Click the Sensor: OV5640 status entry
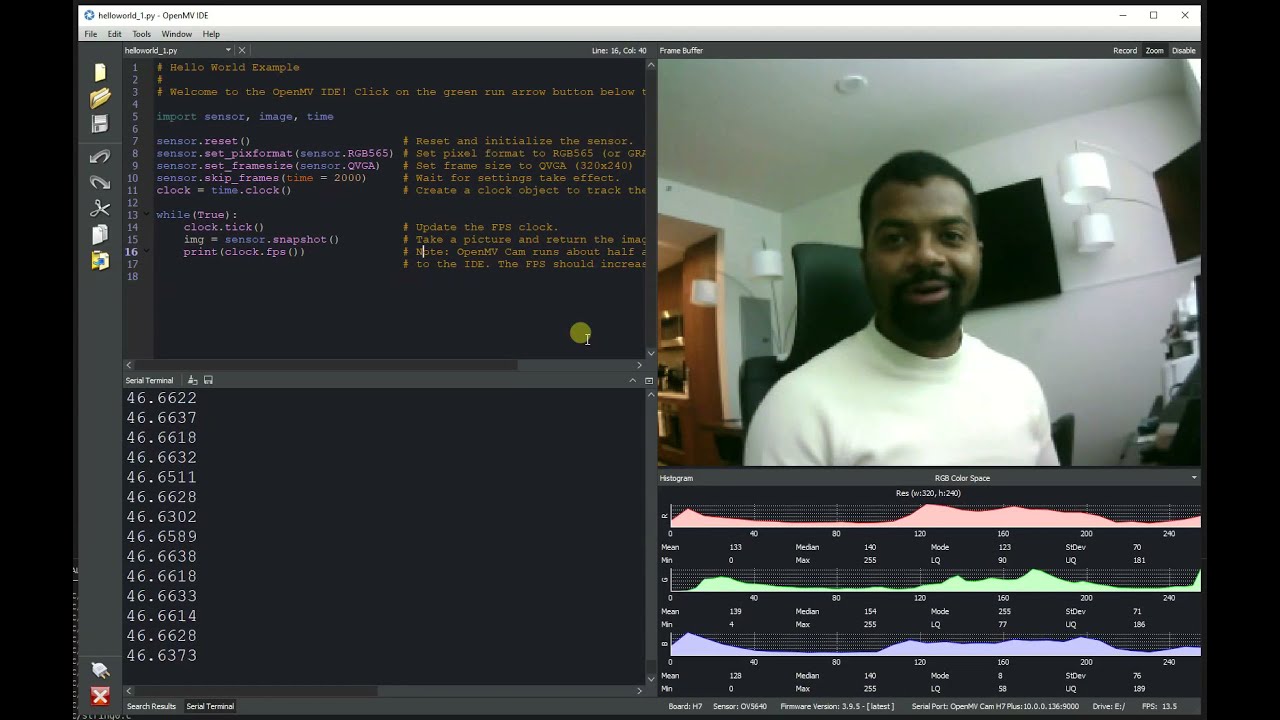This screenshot has width=1280, height=720. click(x=740, y=706)
